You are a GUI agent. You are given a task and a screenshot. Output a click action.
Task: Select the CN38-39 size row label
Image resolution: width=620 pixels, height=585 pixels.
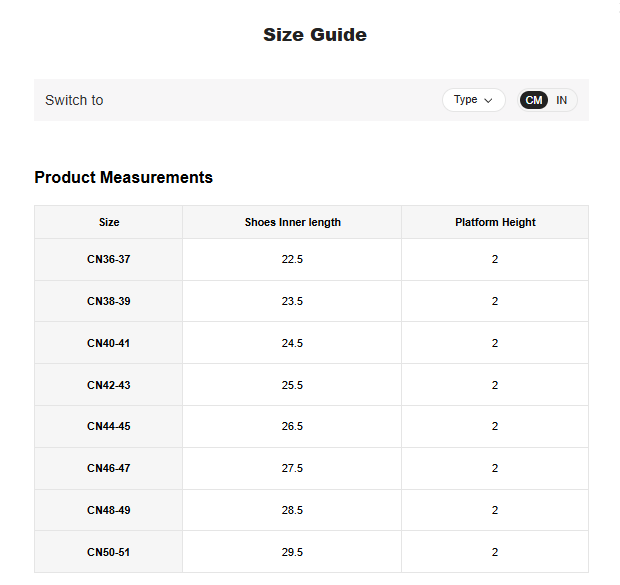(x=109, y=301)
